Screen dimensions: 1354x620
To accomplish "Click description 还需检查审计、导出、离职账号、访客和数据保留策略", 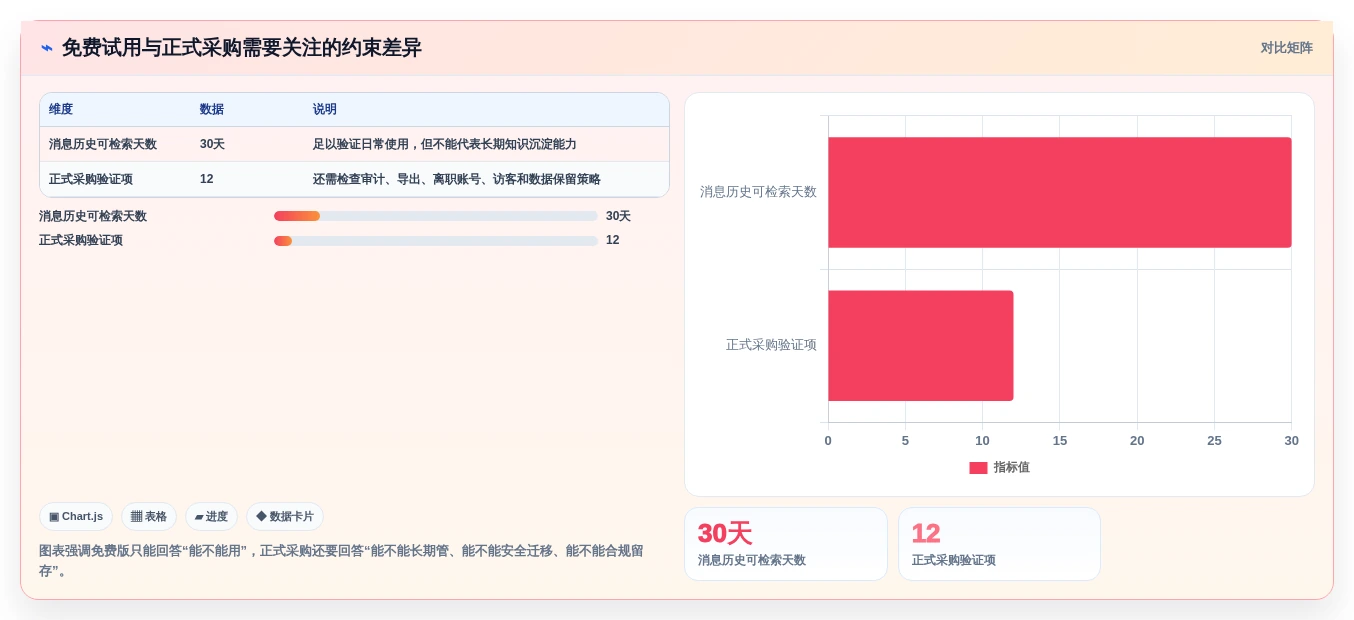I will click(457, 179).
